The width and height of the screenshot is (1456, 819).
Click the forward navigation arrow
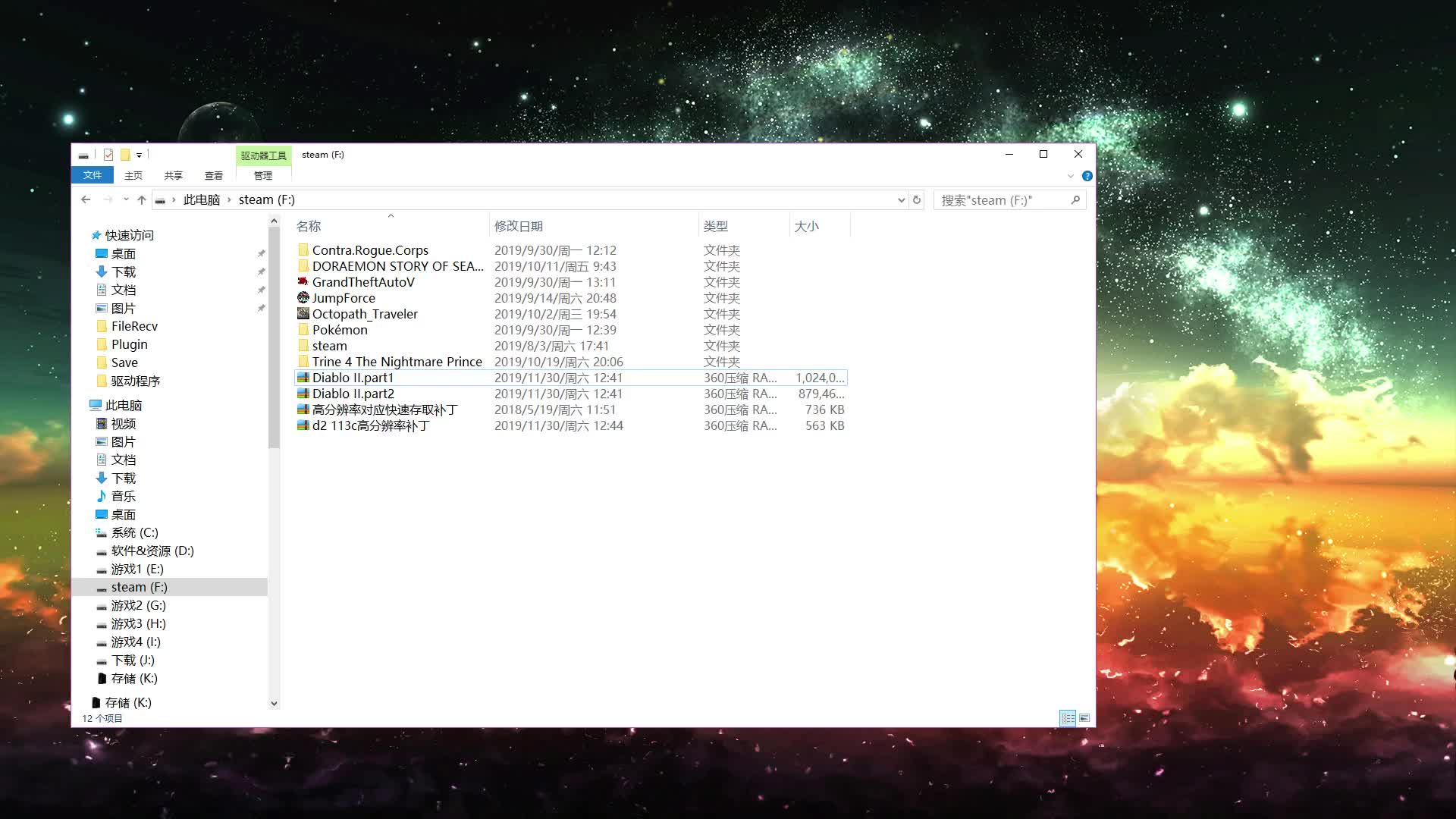pyautogui.click(x=108, y=200)
